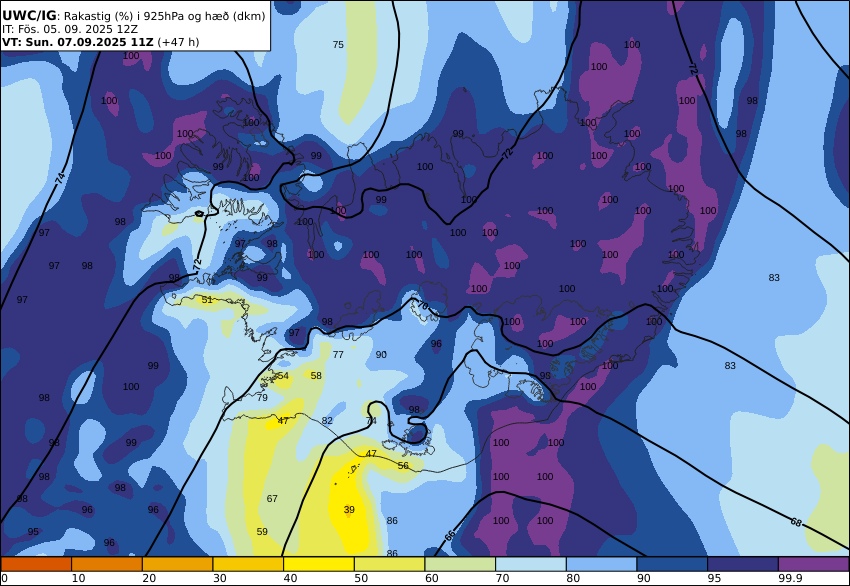Click the 82 humidity value on the map

point(327,421)
